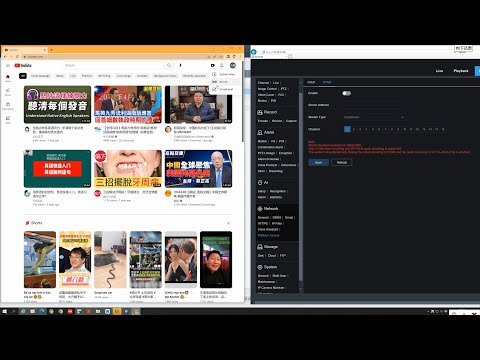Open Maintenance under System
The height and width of the screenshot is (360, 480).
click(266, 282)
